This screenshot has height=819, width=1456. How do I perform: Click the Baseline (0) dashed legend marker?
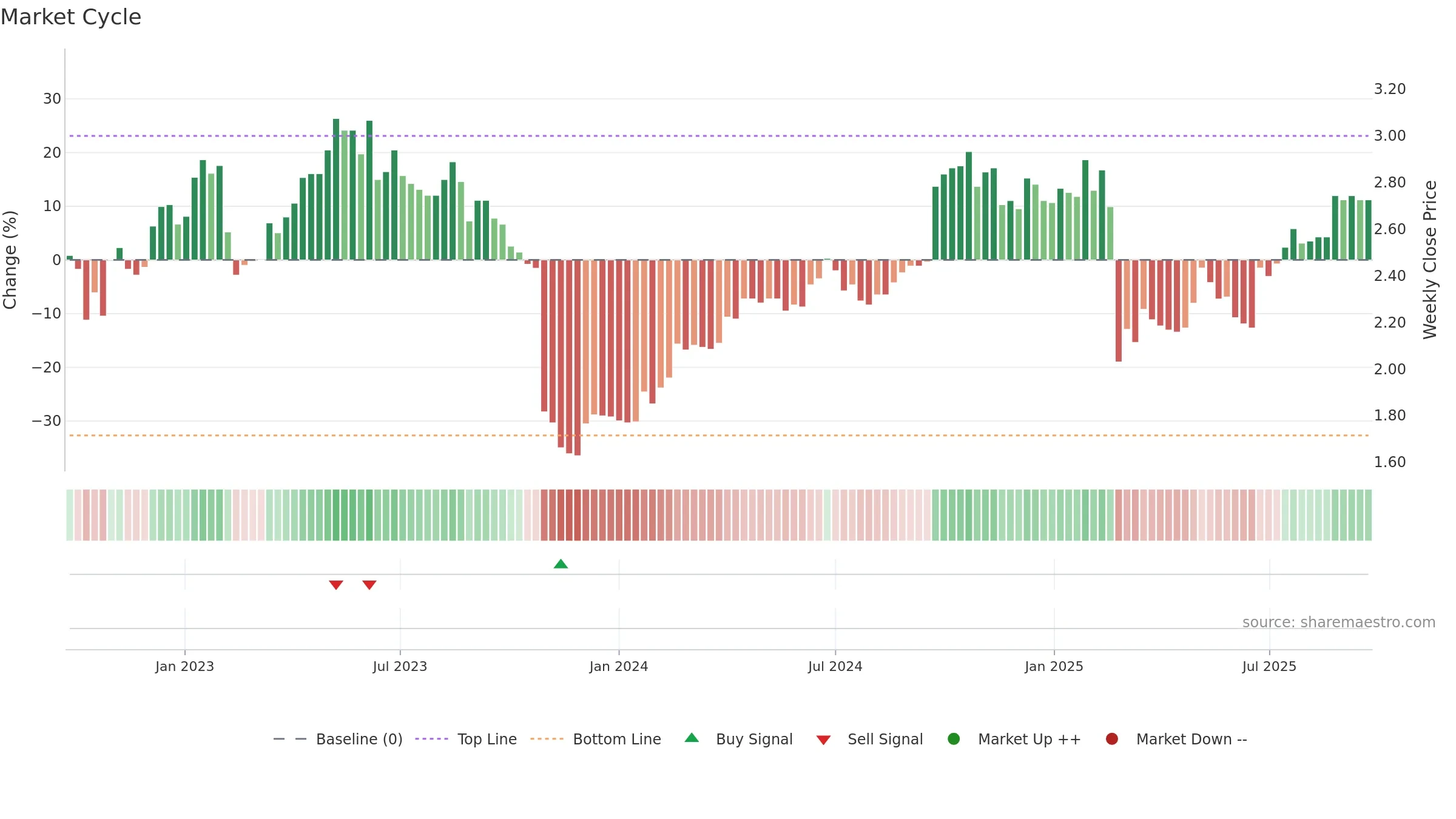(x=290, y=739)
